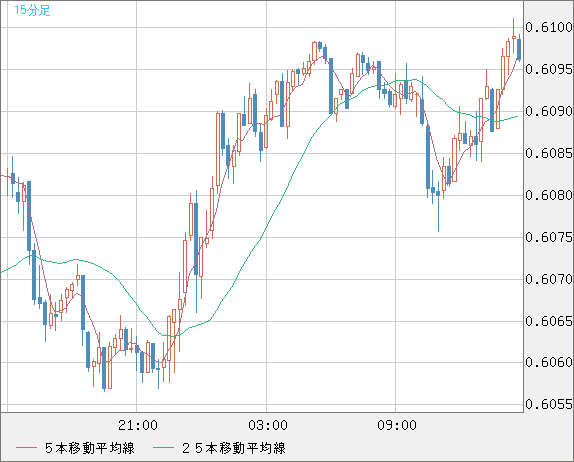Click the 0.6070 price axis label
574x462 pixels.
[x=549, y=280]
